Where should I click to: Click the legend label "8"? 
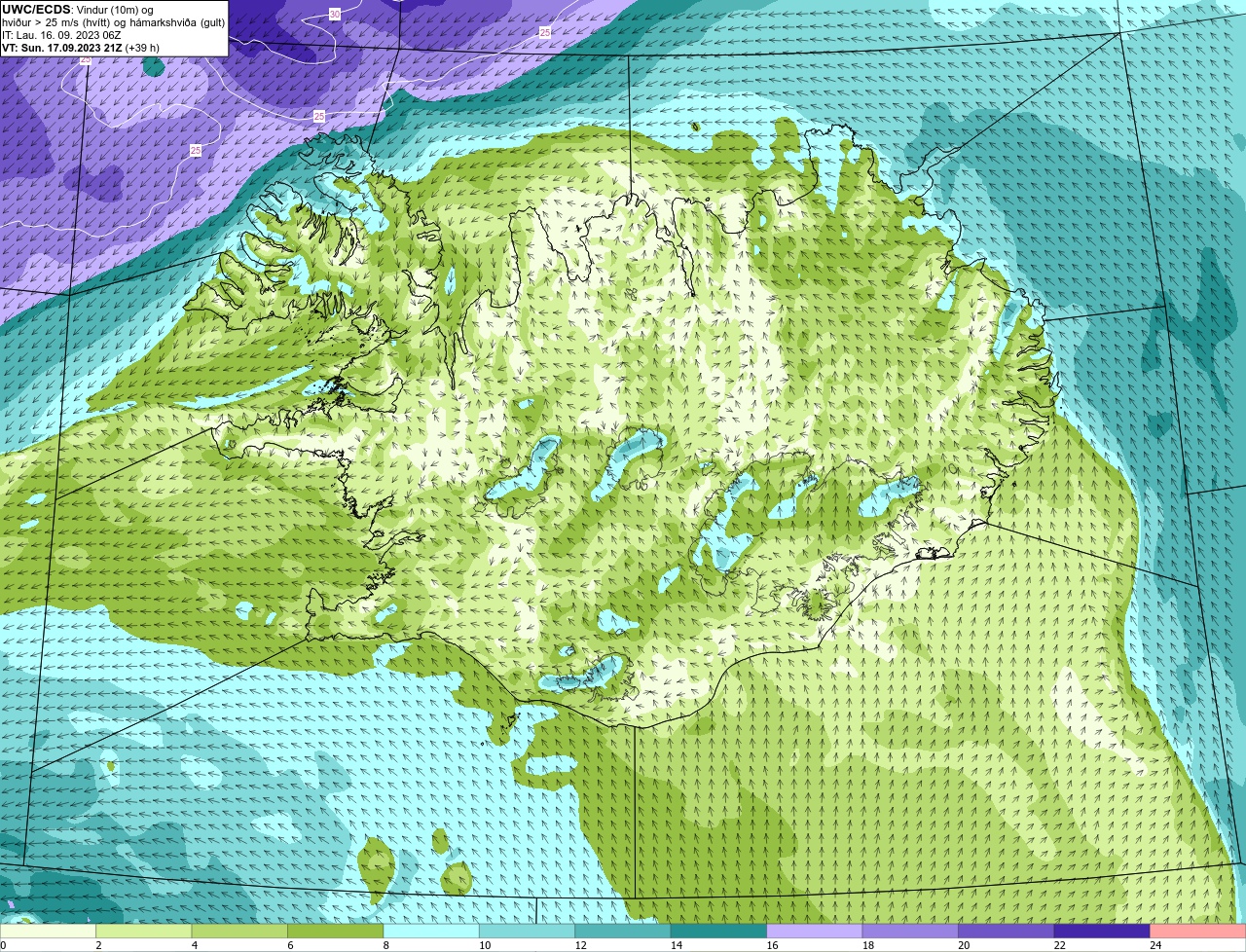pos(385,945)
